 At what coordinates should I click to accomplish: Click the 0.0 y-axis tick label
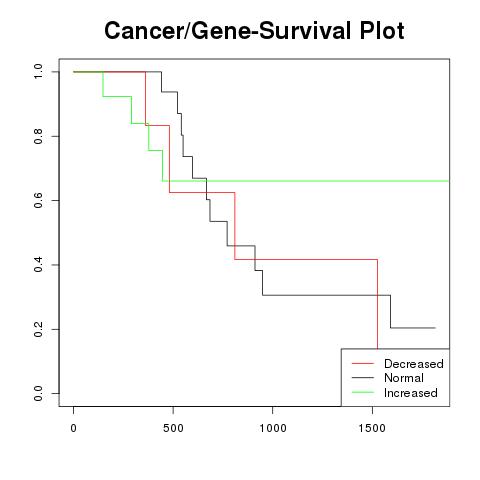[38, 393]
